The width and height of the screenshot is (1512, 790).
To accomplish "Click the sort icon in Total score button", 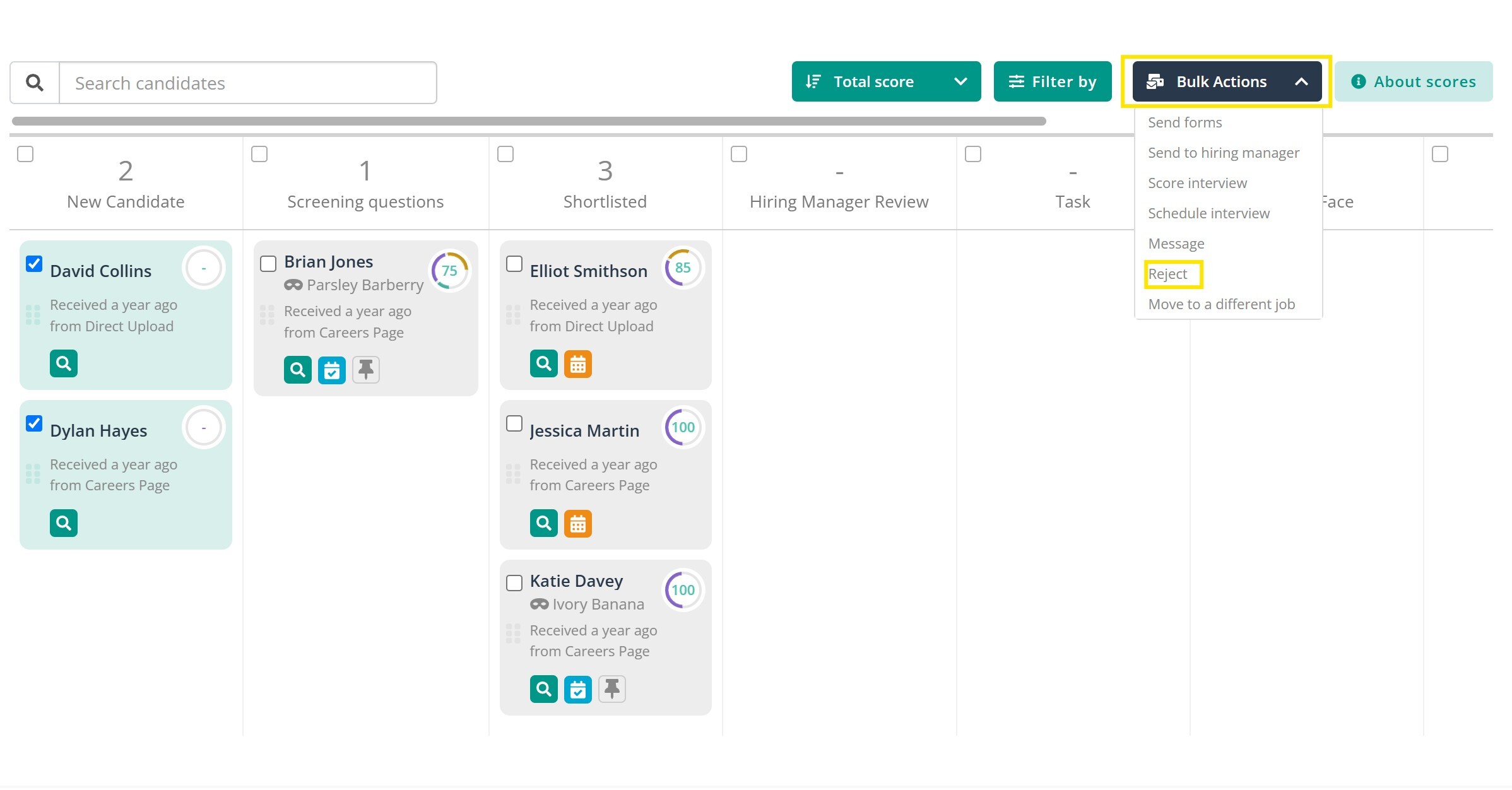I will pos(813,81).
